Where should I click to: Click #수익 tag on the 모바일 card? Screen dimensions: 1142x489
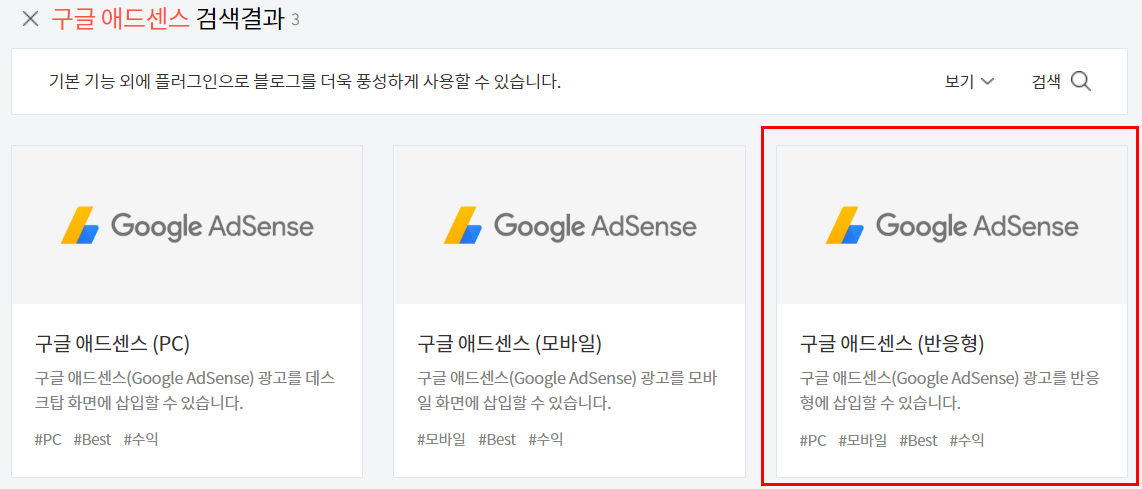point(546,439)
